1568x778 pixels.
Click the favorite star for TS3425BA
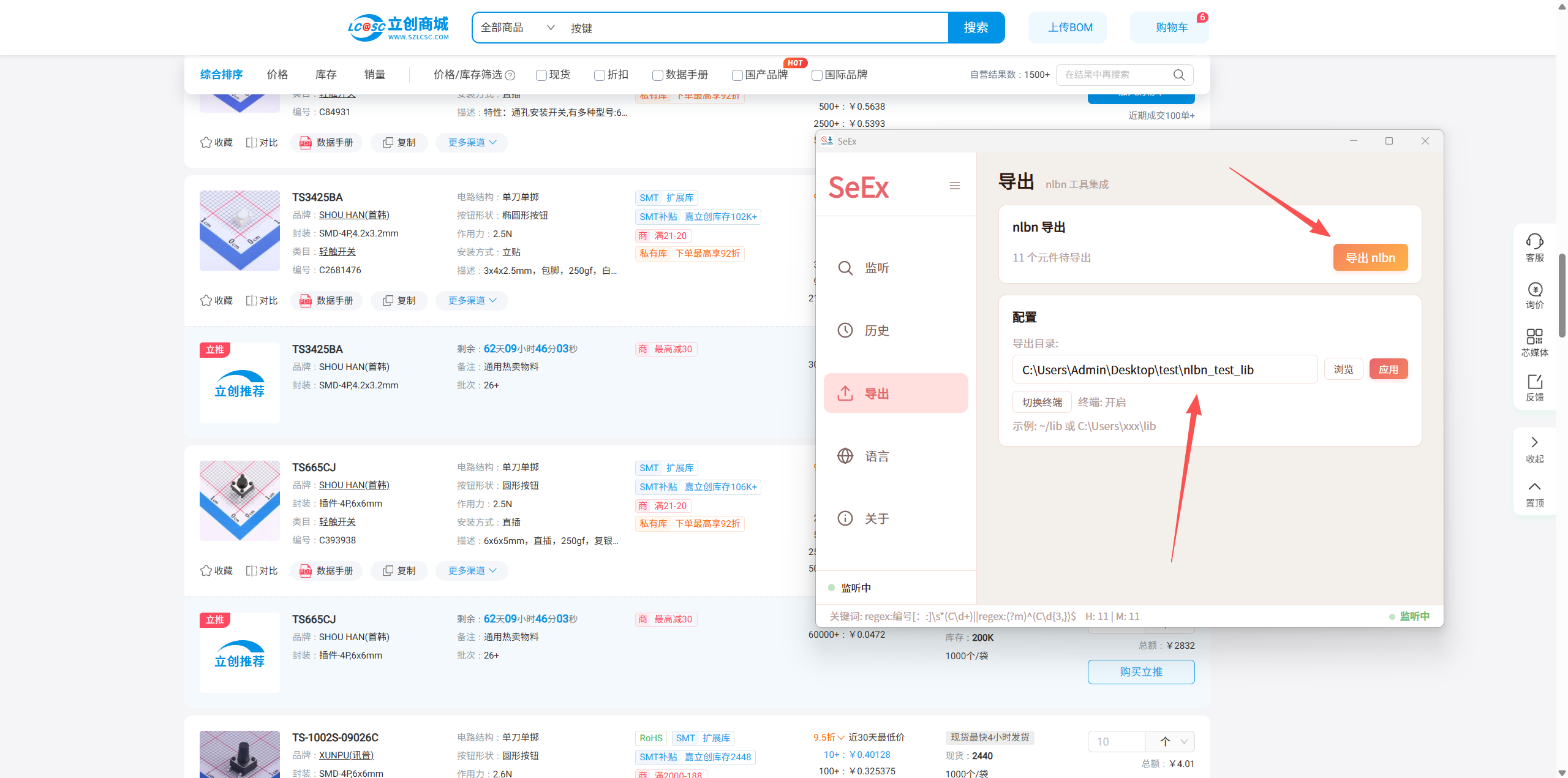[x=206, y=300]
